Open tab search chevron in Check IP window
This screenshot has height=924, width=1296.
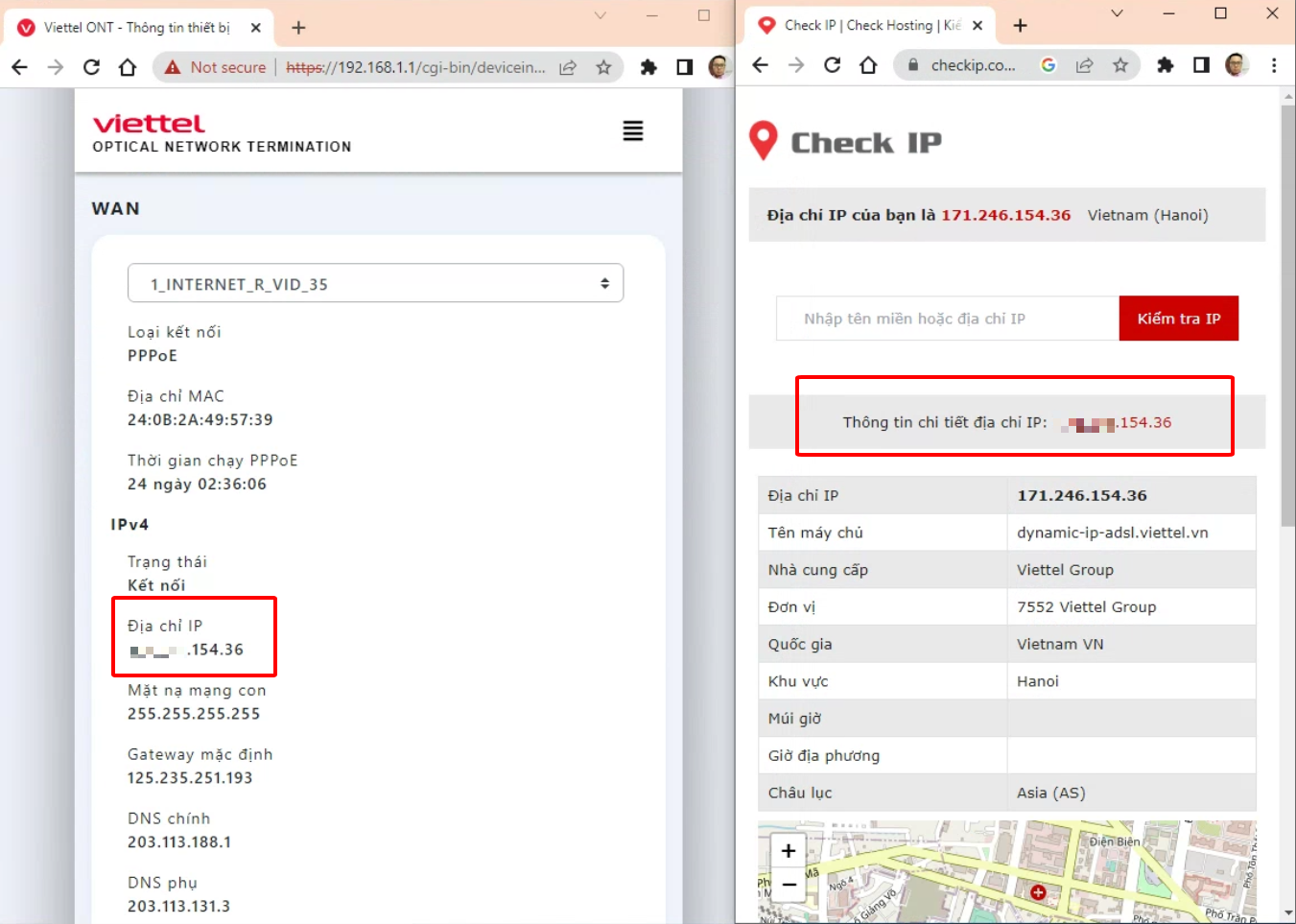[1117, 13]
